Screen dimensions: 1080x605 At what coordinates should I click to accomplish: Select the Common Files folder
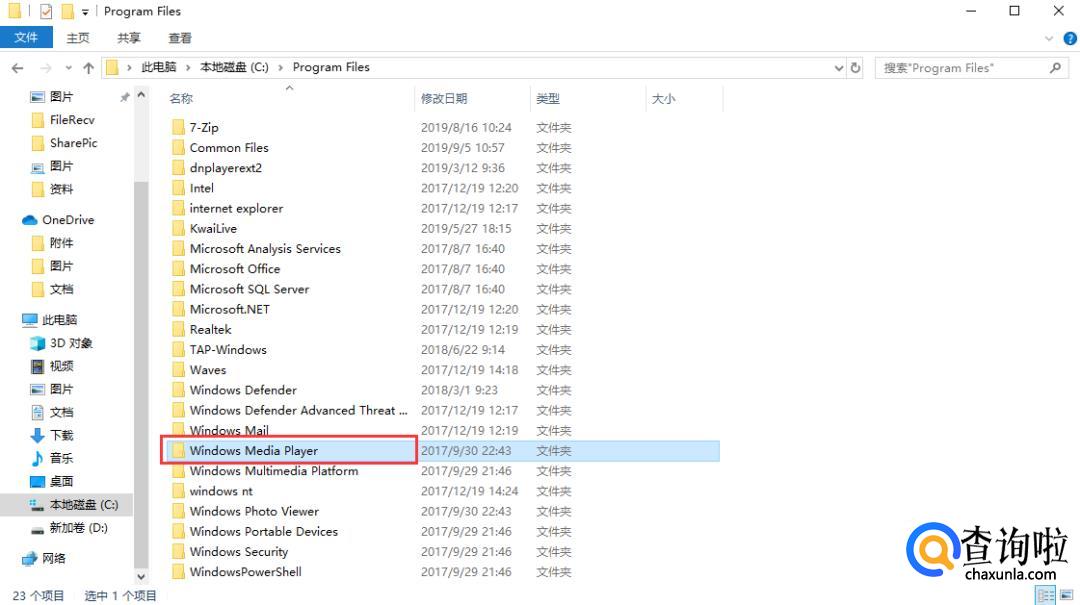[x=229, y=147]
